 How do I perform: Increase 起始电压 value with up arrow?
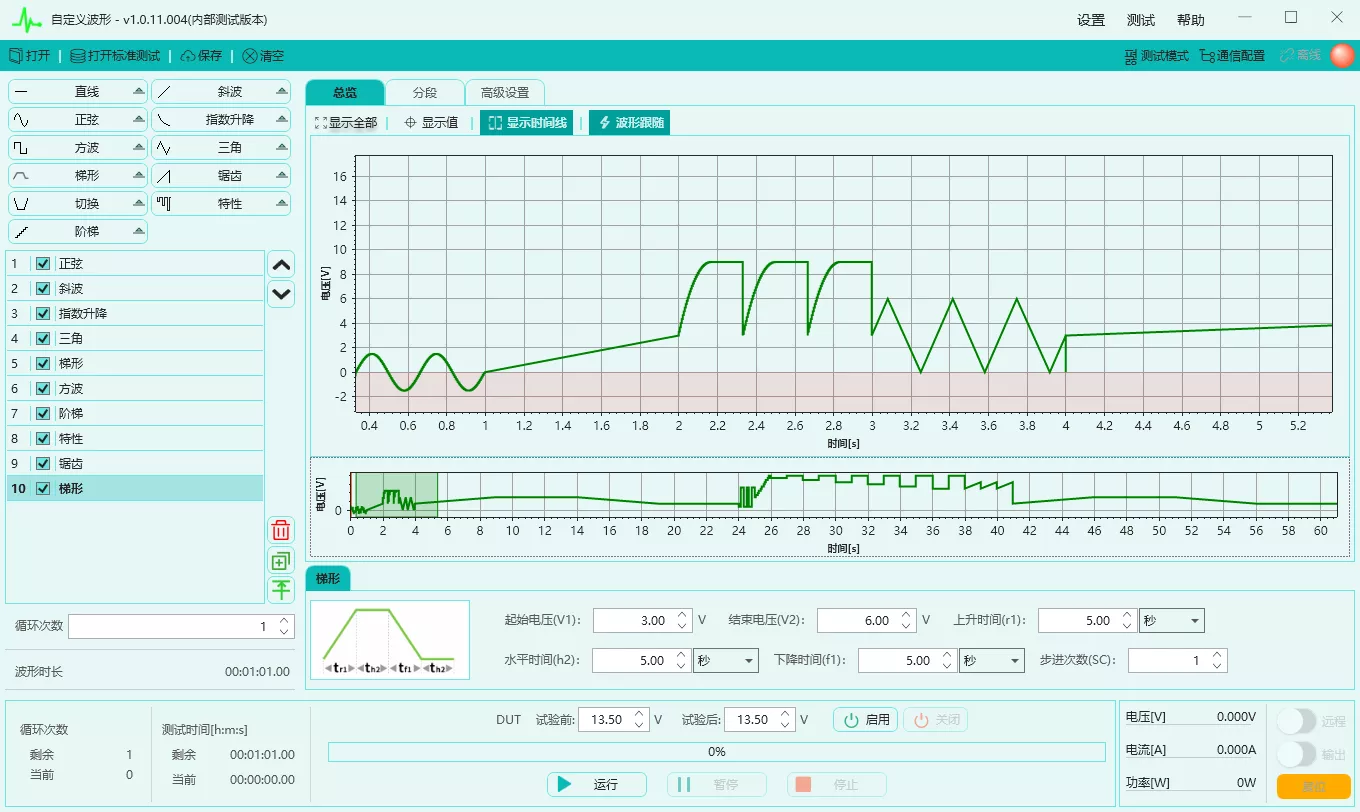tap(682, 615)
